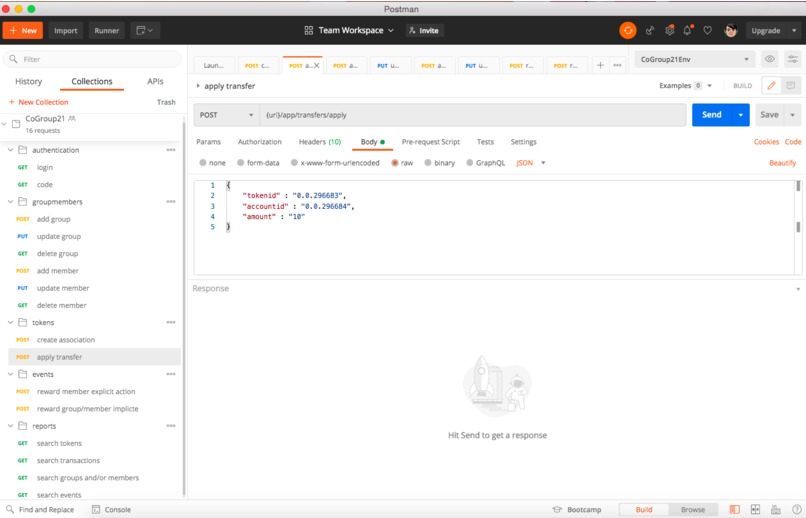Click the request URL input field
The image size is (806, 518).
(x=472, y=115)
